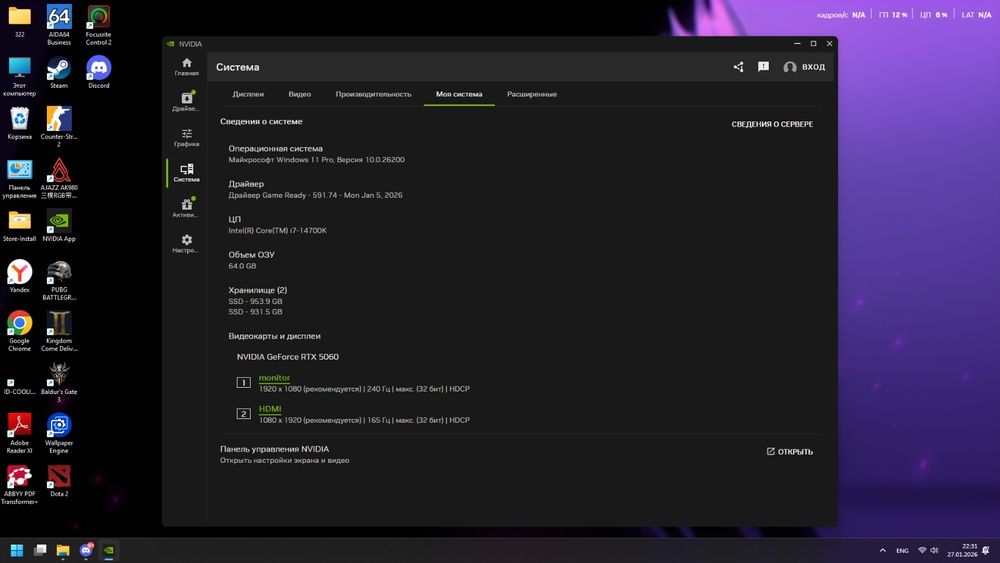Viewport: 1000px width, 563px height.
Task: Open the Корзина recycle bin
Action: pyautogui.click(x=19, y=123)
